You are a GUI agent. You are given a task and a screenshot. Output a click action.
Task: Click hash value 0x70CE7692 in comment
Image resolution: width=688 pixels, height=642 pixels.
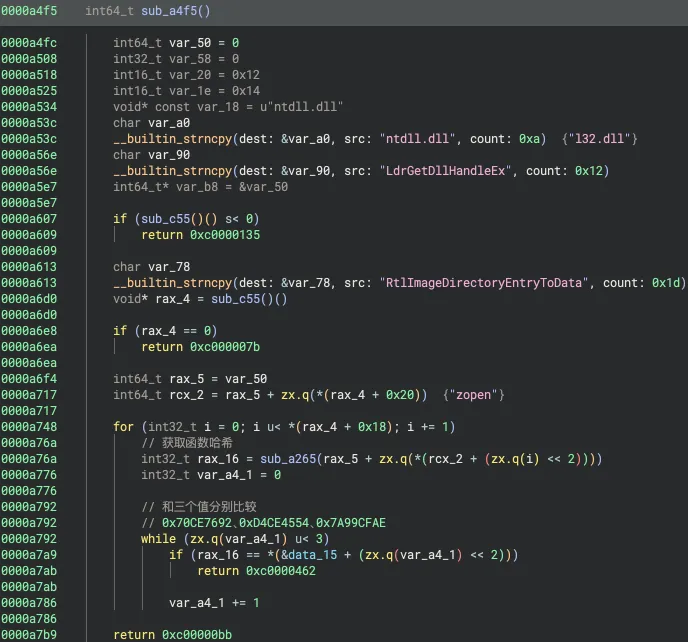pyautogui.click(x=197, y=523)
